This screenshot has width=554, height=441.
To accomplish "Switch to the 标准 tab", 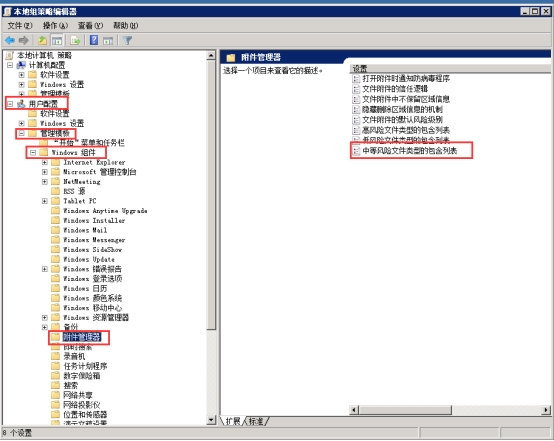I will [x=257, y=421].
